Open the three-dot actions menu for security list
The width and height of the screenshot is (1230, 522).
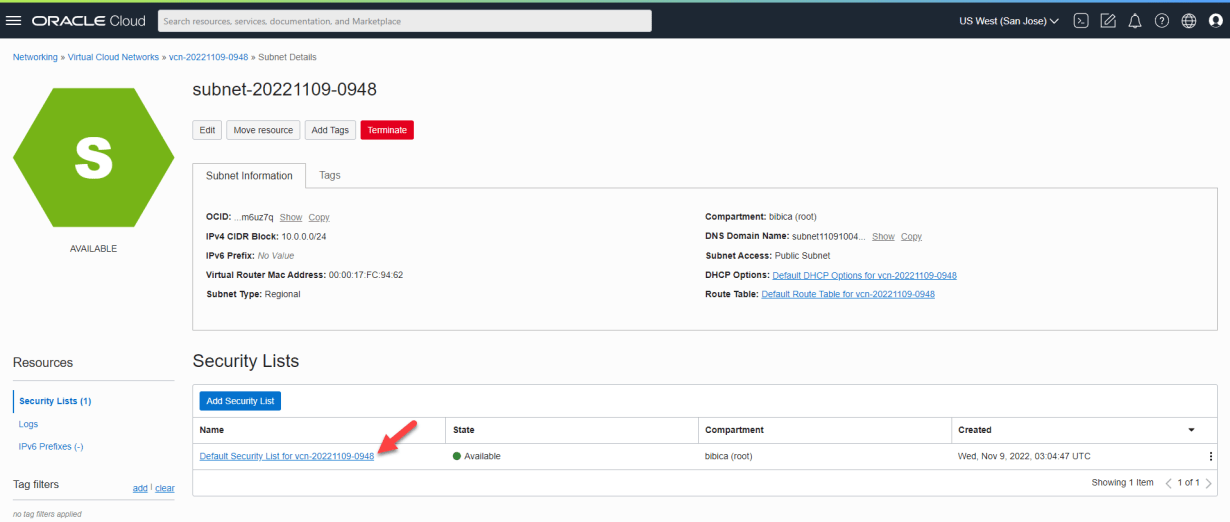pos(1210,456)
